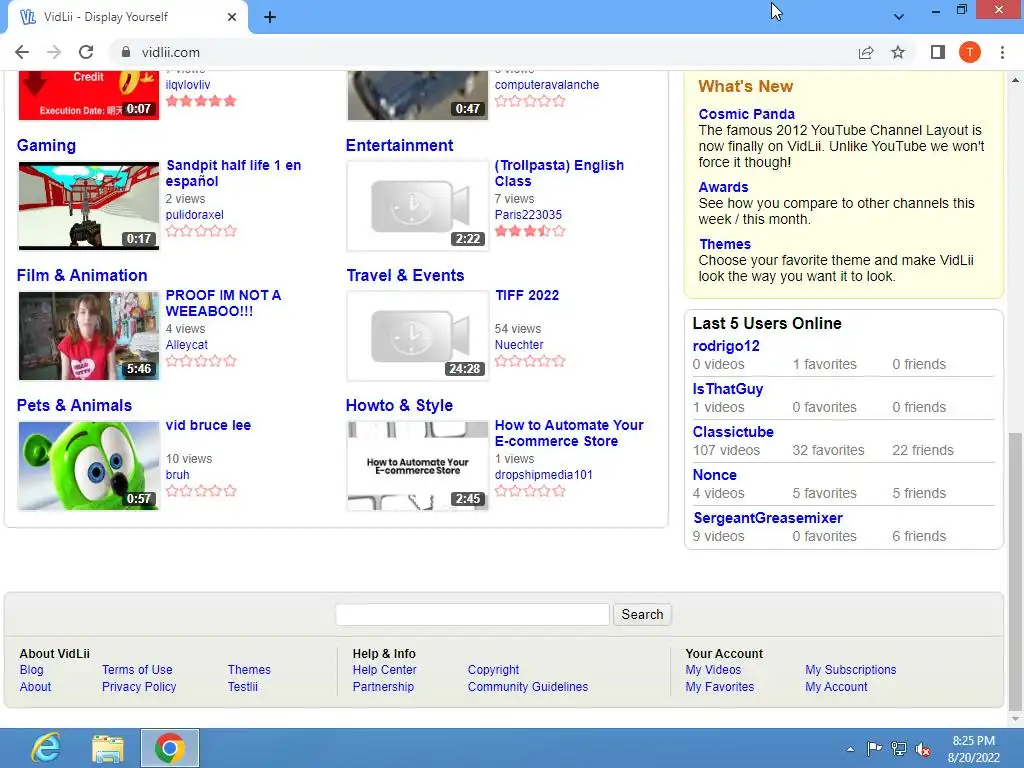View online user Classictube's profile
The image size is (1024, 768).
[733, 432]
